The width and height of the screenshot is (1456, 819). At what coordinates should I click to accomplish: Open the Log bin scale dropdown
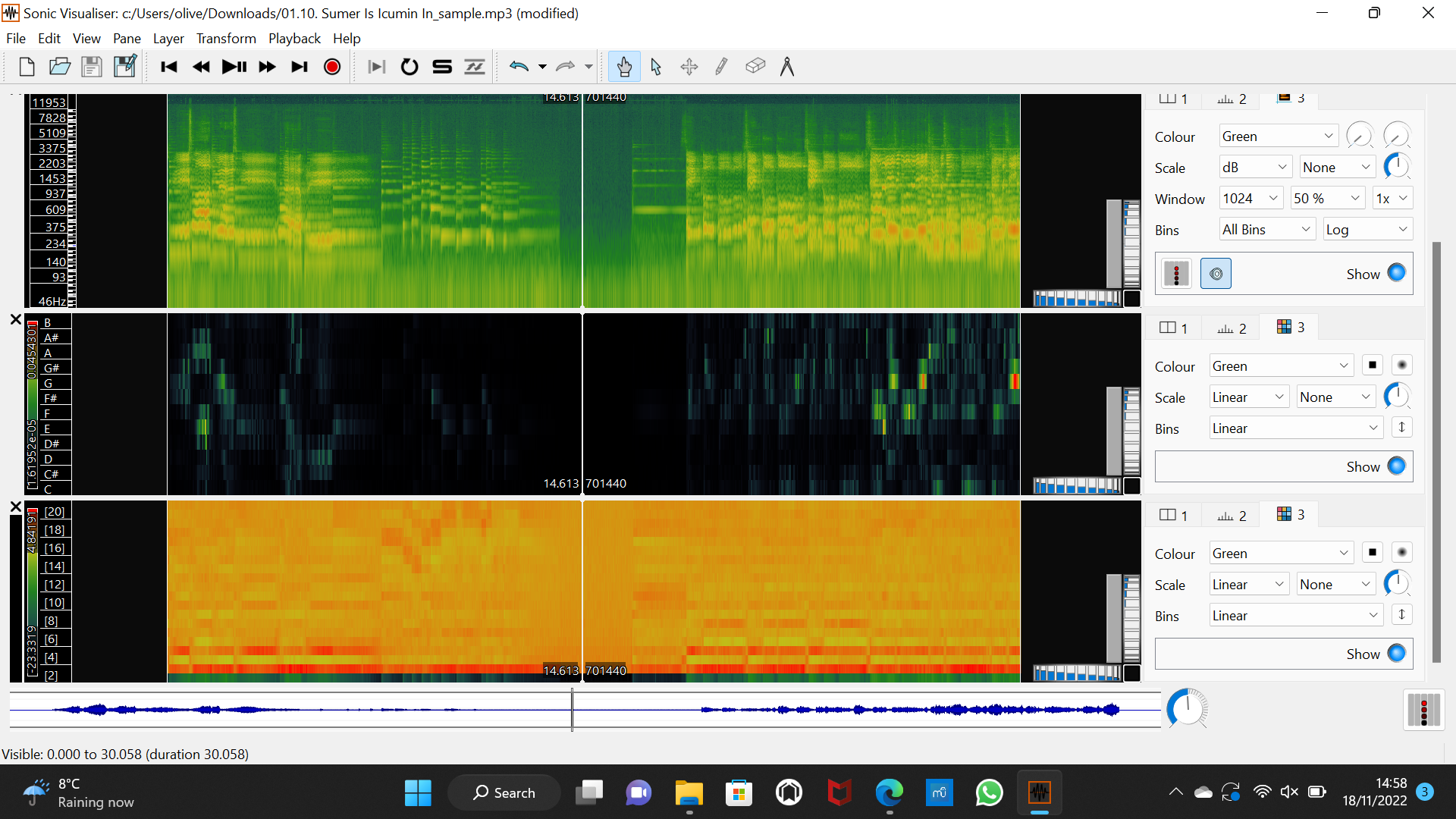(x=1367, y=230)
